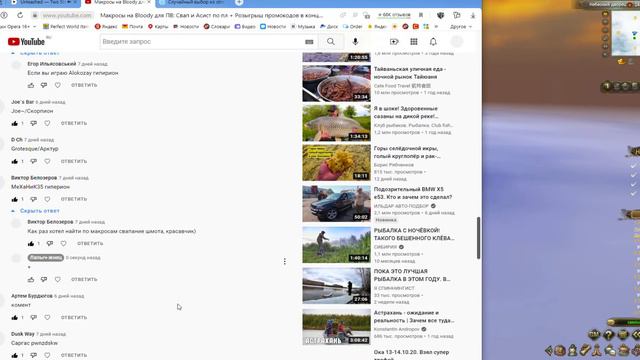Click the GM button in the game window
The width and height of the screenshot is (640, 360).
pyautogui.click(x=594, y=334)
